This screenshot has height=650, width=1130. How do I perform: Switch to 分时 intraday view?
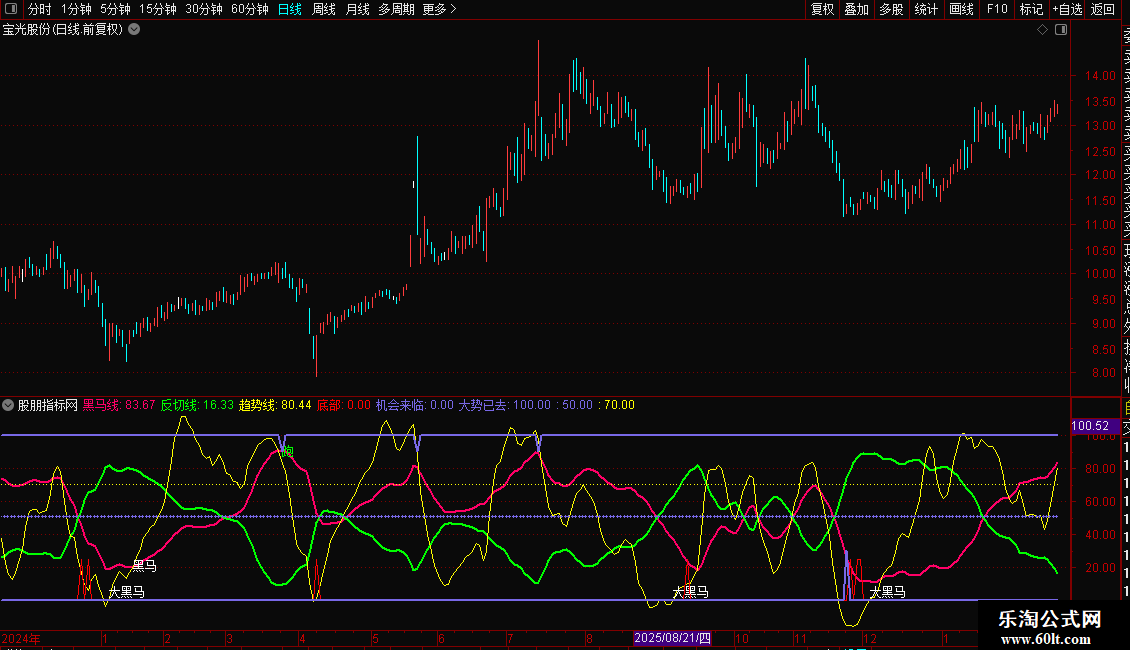(39, 10)
